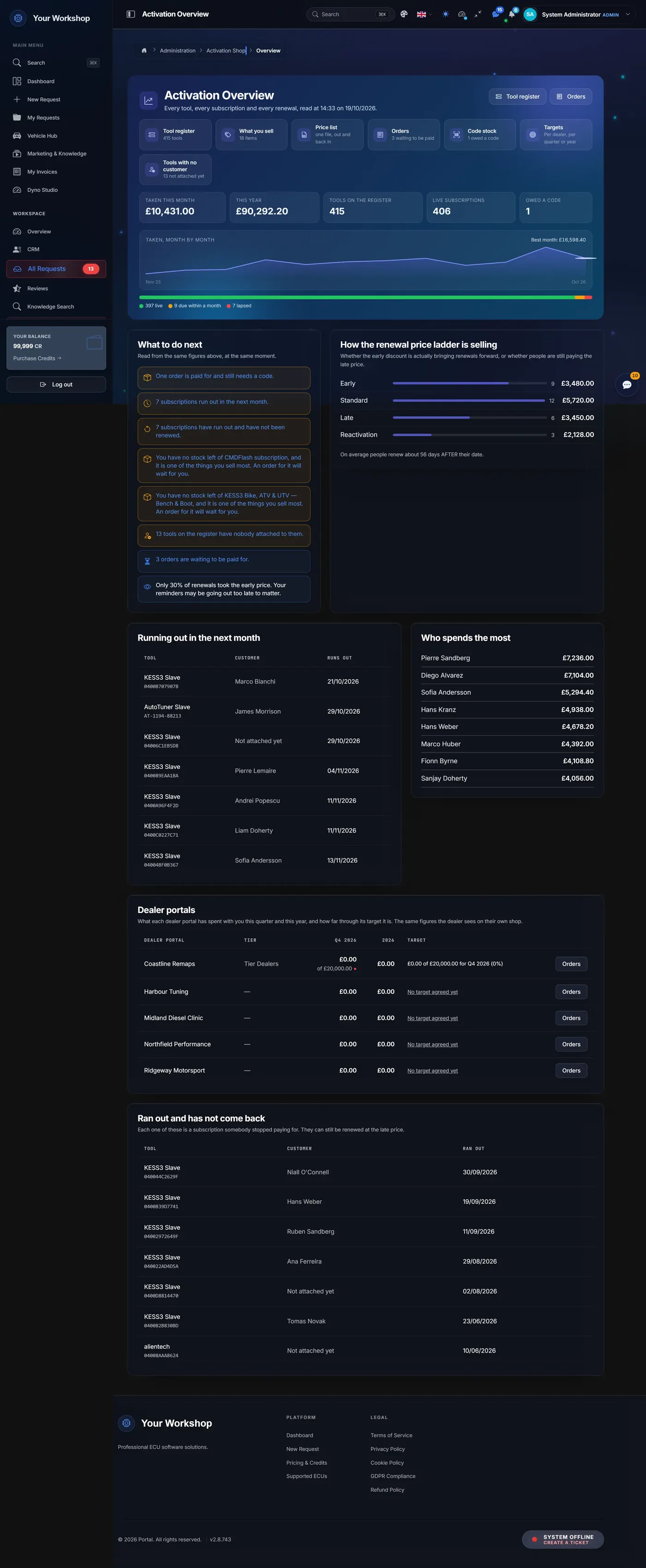The image size is (646, 1568).
Task: Open the Targets card icon
Action: coord(532,135)
